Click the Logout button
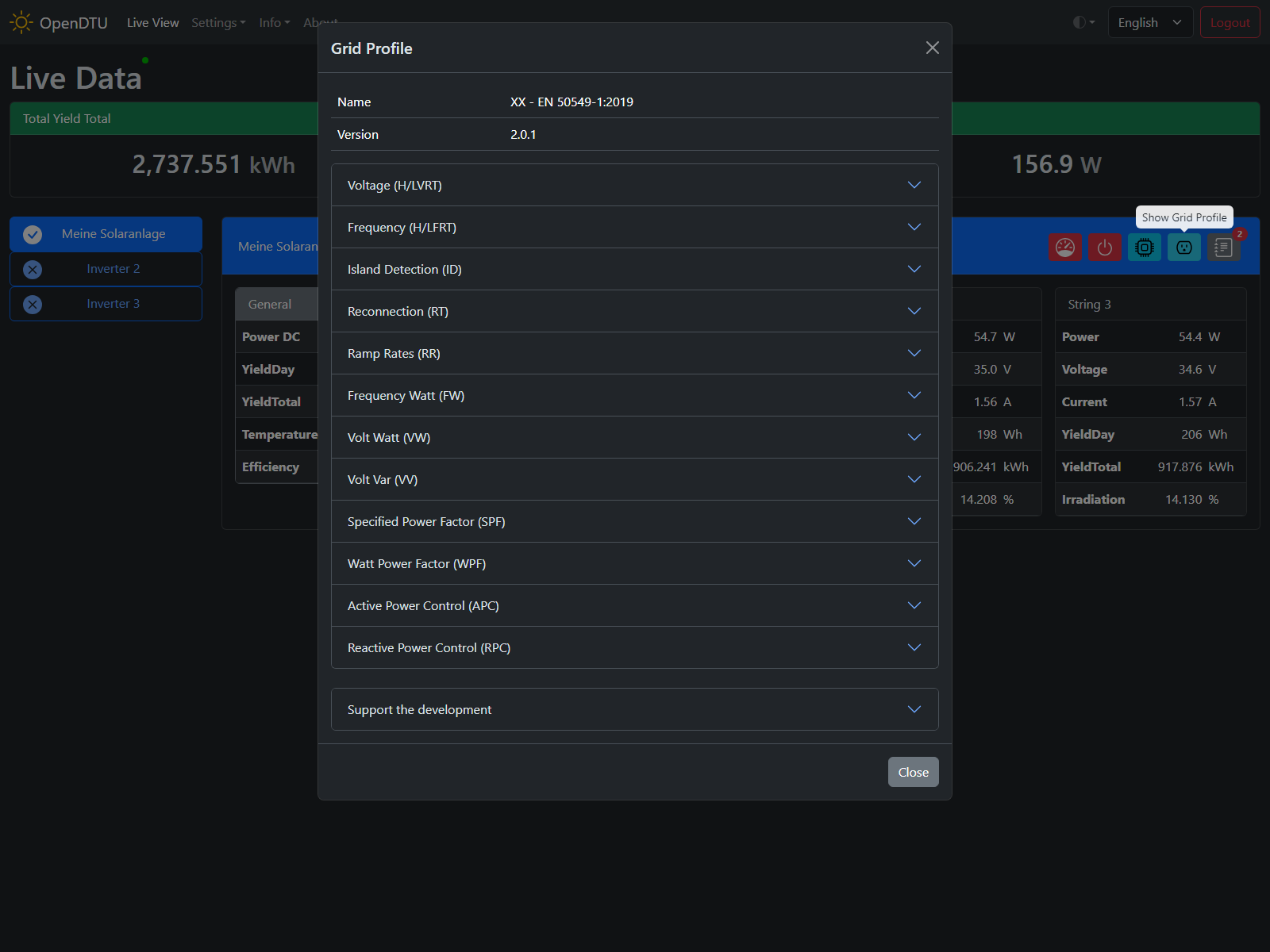This screenshot has height=952, width=1270. [x=1229, y=23]
